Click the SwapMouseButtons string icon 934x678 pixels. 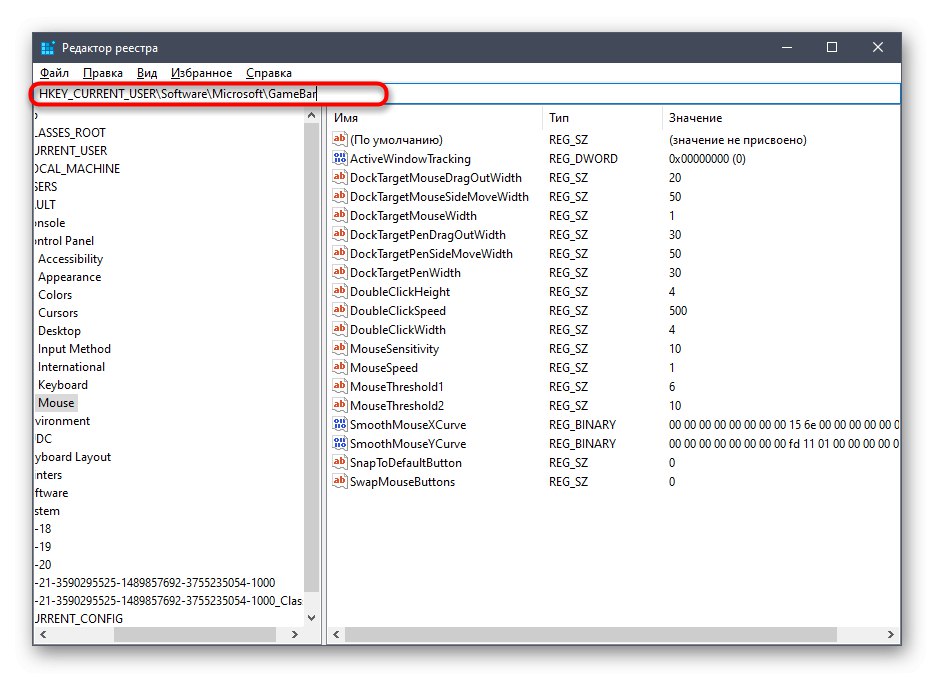[x=340, y=481]
